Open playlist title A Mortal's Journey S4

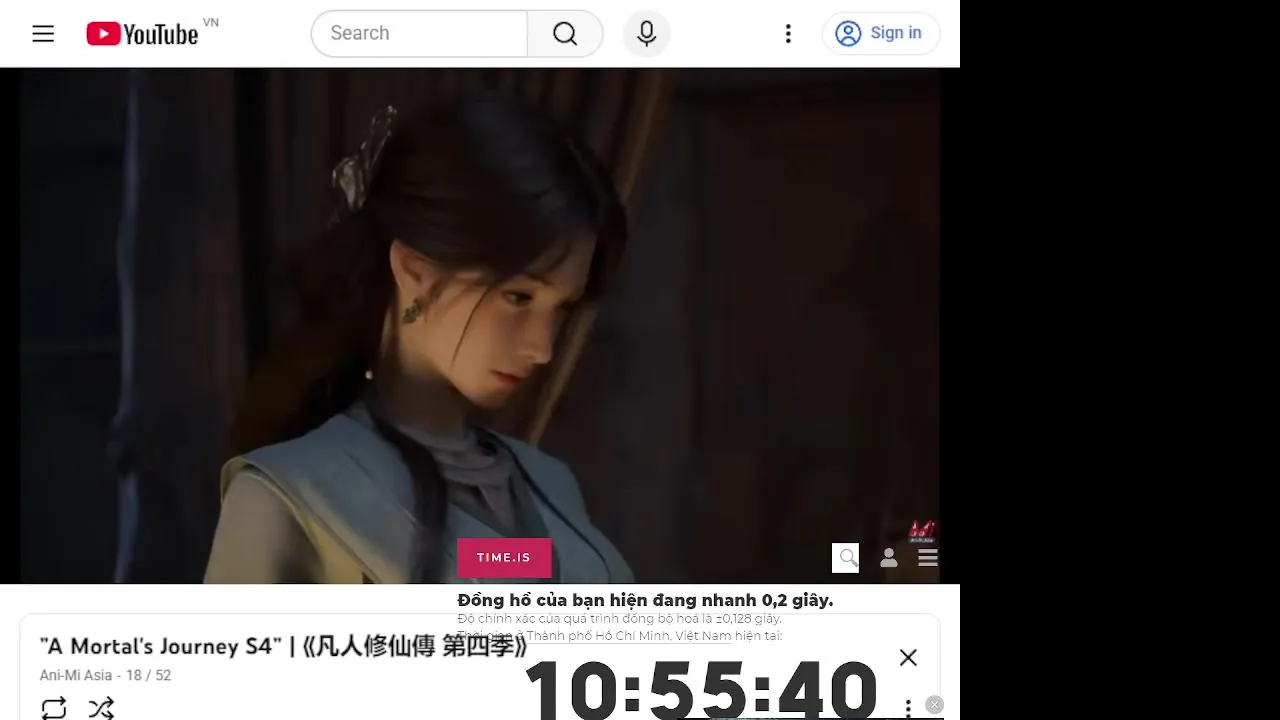[x=283, y=646]
